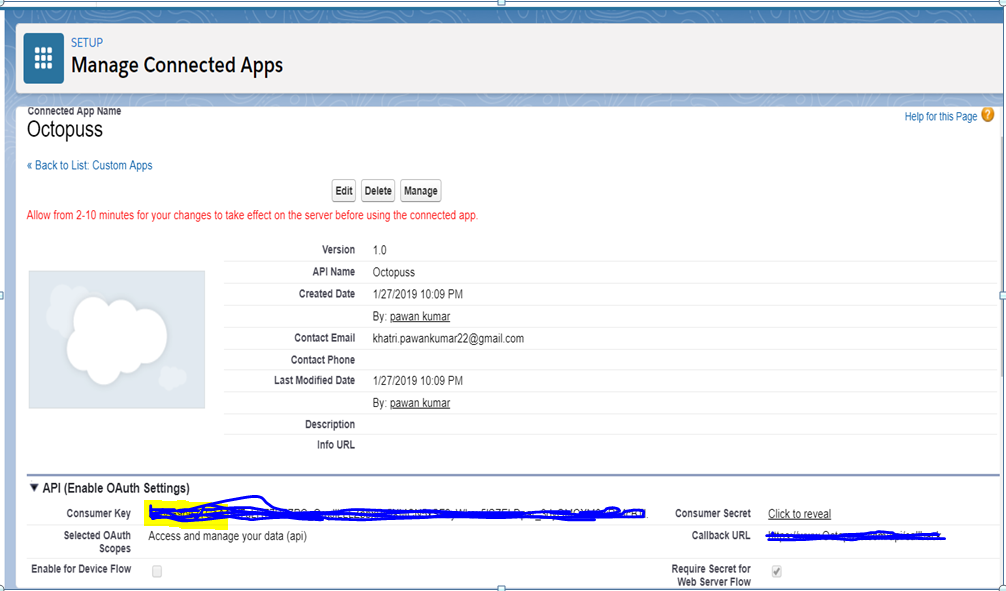Click the Contact Phone label
Image resolution: width=1006 pixels, height=591 pixels.
point(323,360)
